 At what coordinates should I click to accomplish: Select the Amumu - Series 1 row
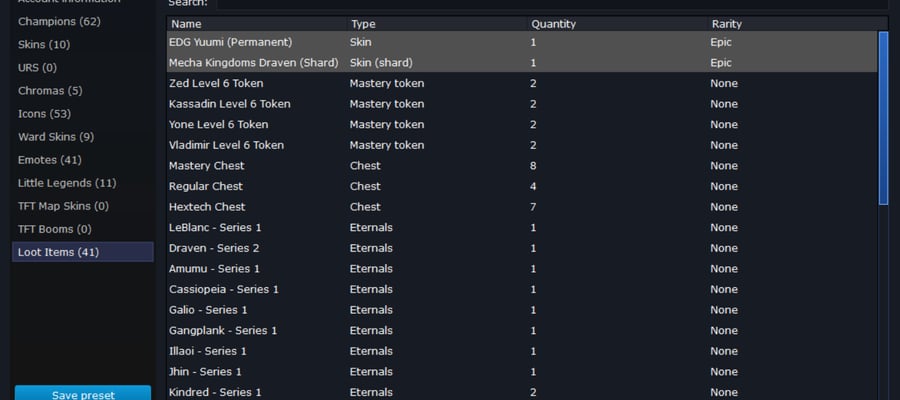click(x=522, y=269)
